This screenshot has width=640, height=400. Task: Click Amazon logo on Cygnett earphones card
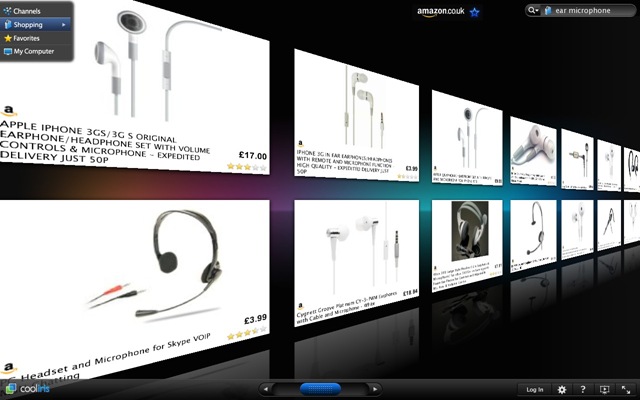pyautogui.click(x=301, y=306)
